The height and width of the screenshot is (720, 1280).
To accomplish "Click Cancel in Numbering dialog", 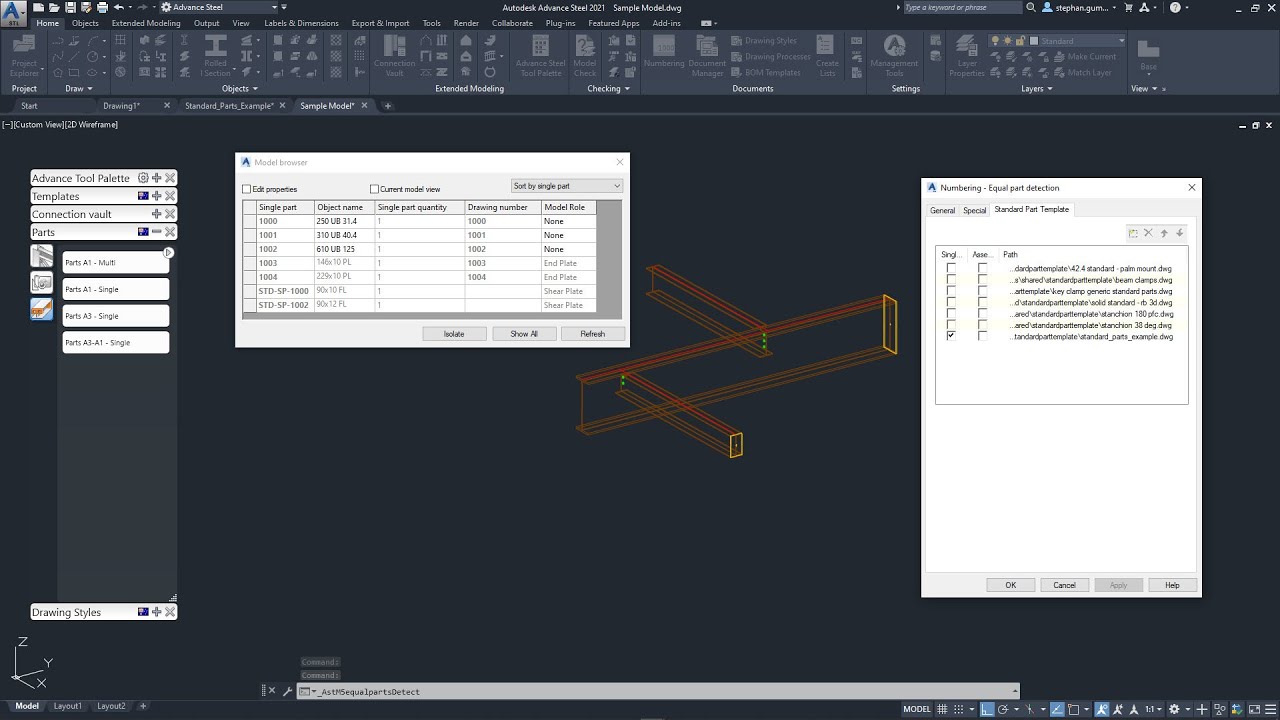I will pos(1065,585).
